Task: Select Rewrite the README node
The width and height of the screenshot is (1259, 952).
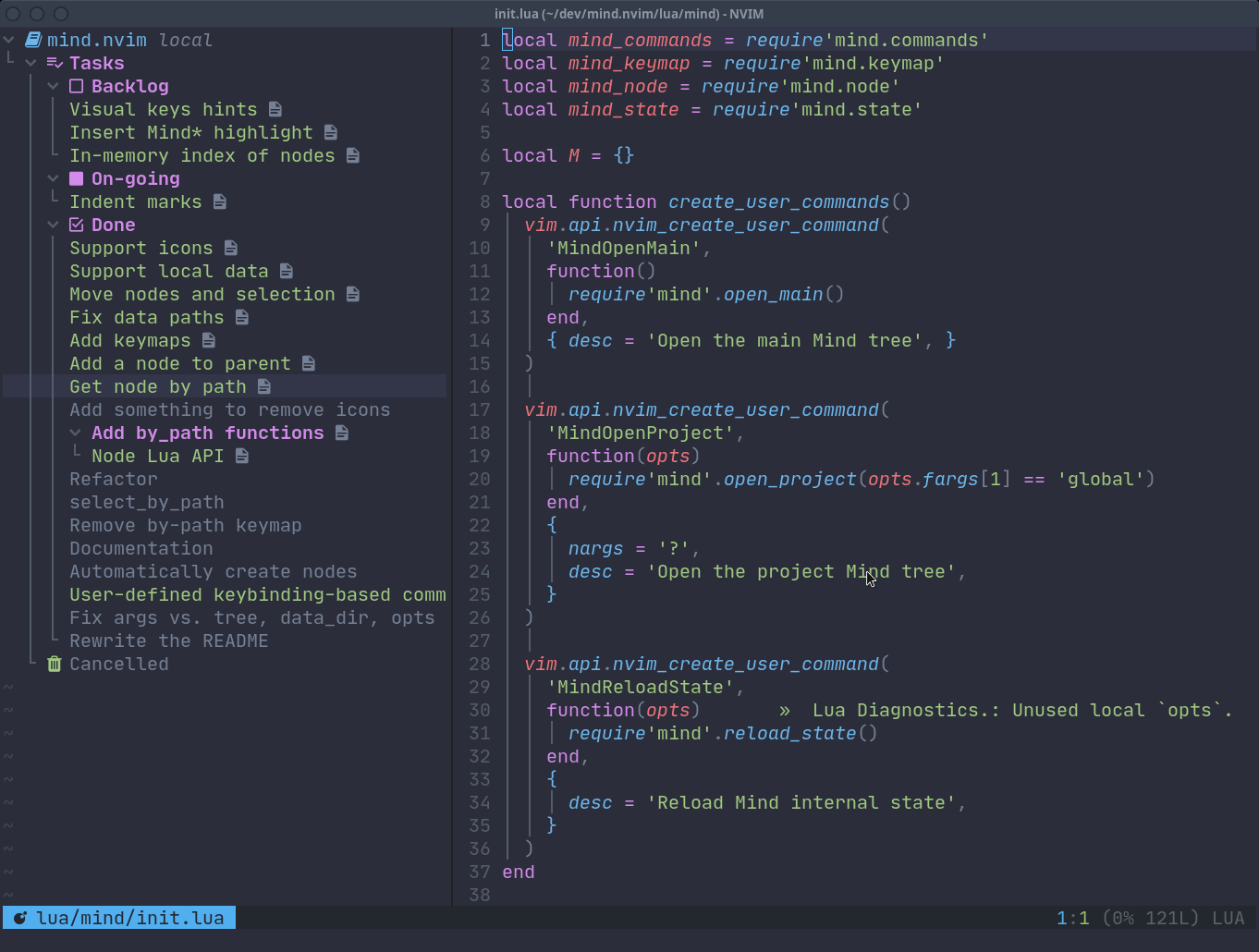Action: tap(169, 641)
